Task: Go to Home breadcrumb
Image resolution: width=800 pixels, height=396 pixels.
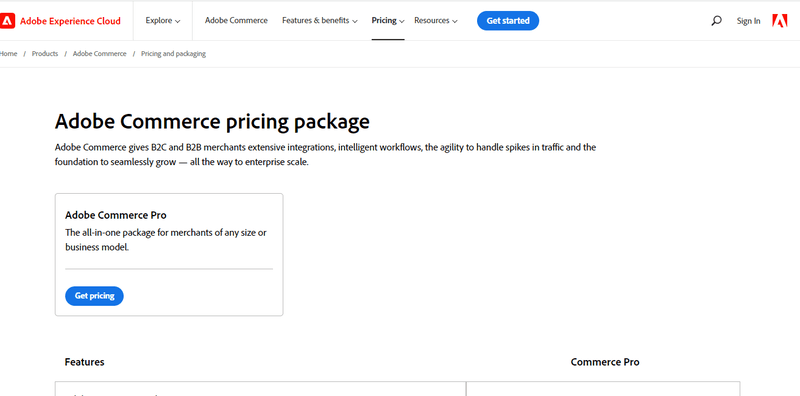Action: pos(8,54)
